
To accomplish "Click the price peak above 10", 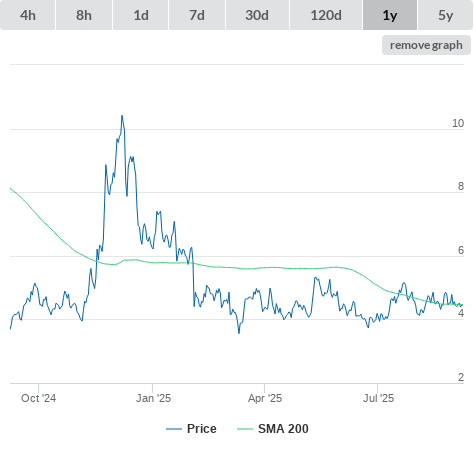I will pos(122,116).
